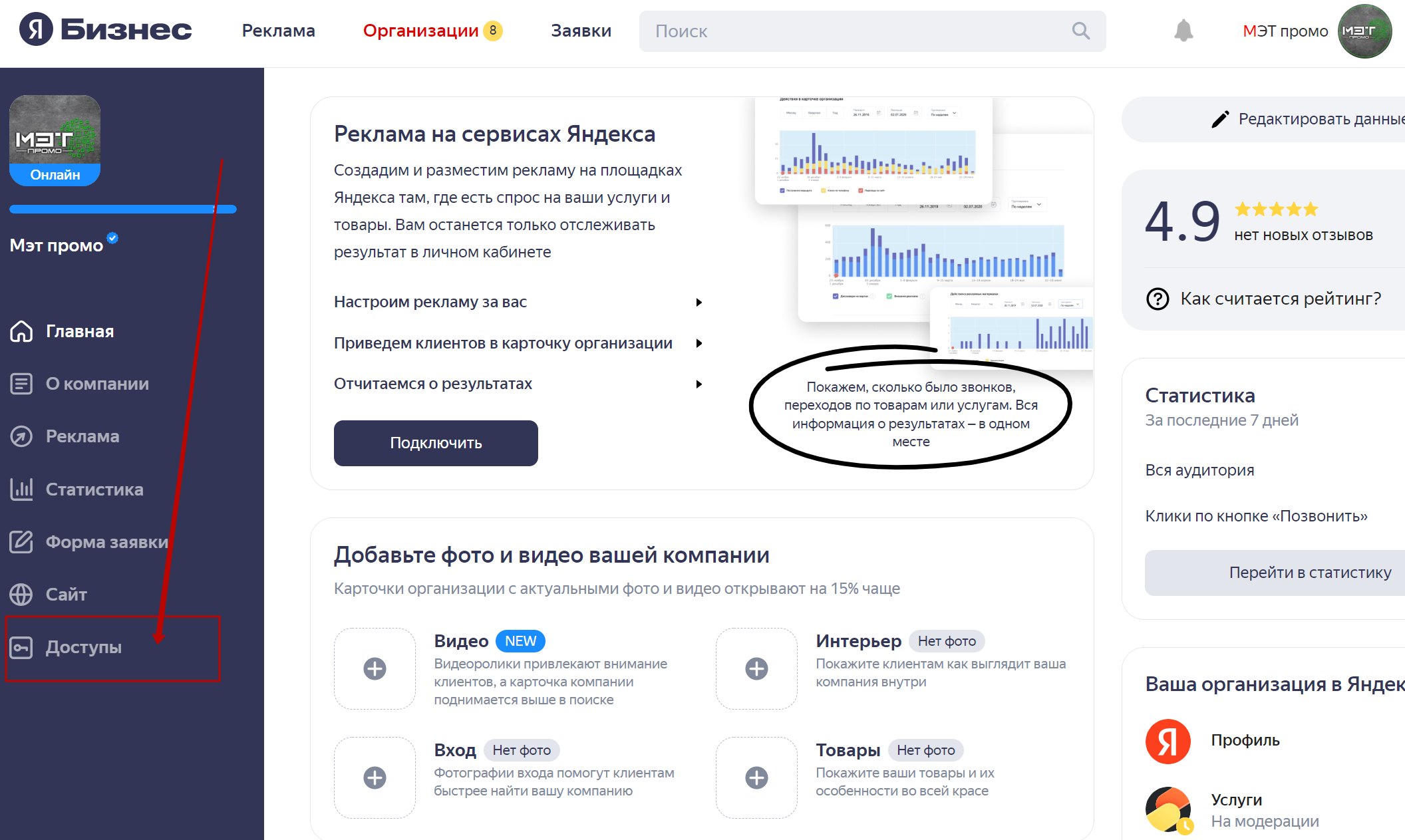This screenshot has width=1405, height=840.
Task: Click the Яндекс Профиль red logo icon
Action: pos(1168,741)
